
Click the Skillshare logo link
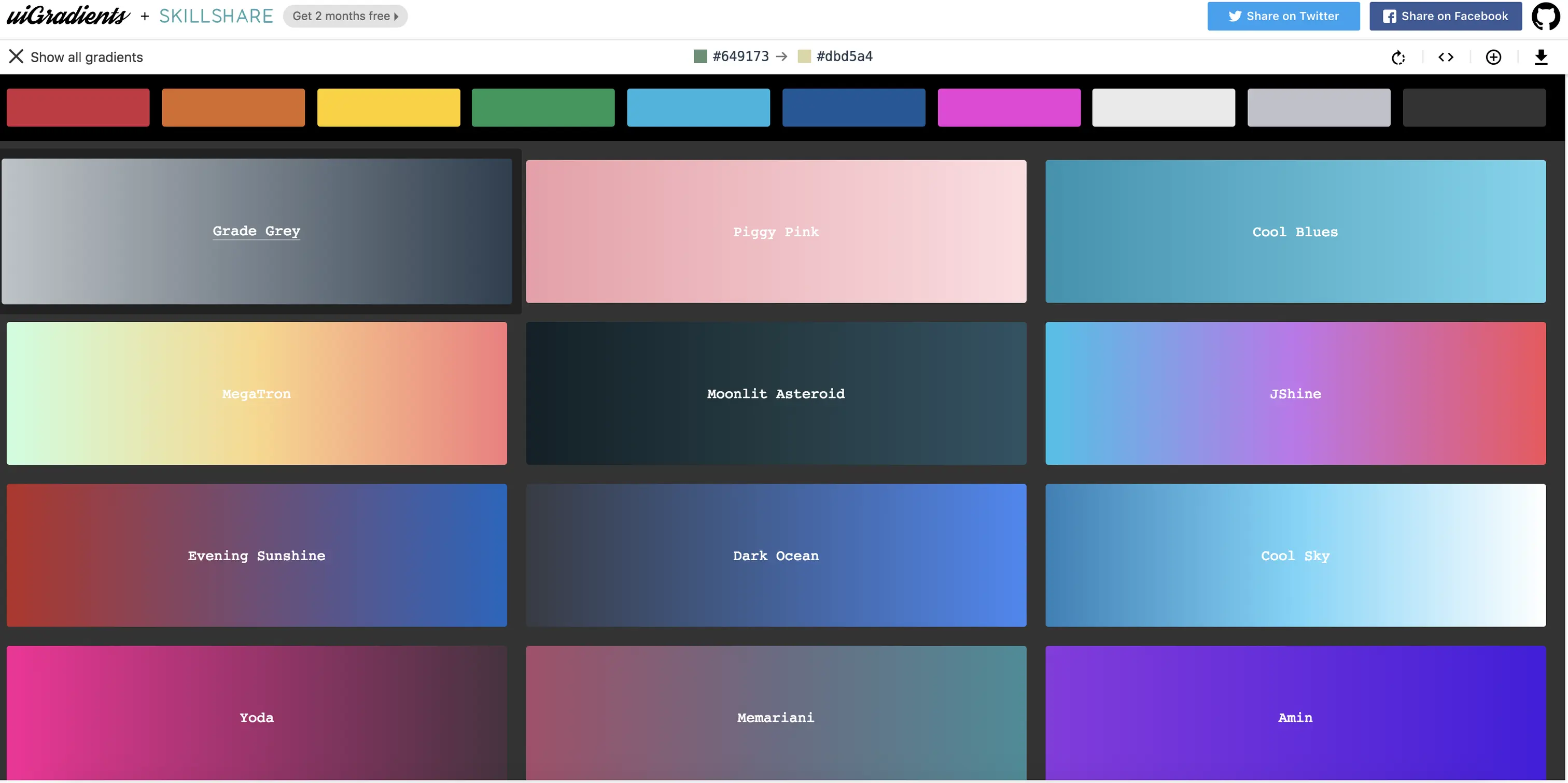216,16
